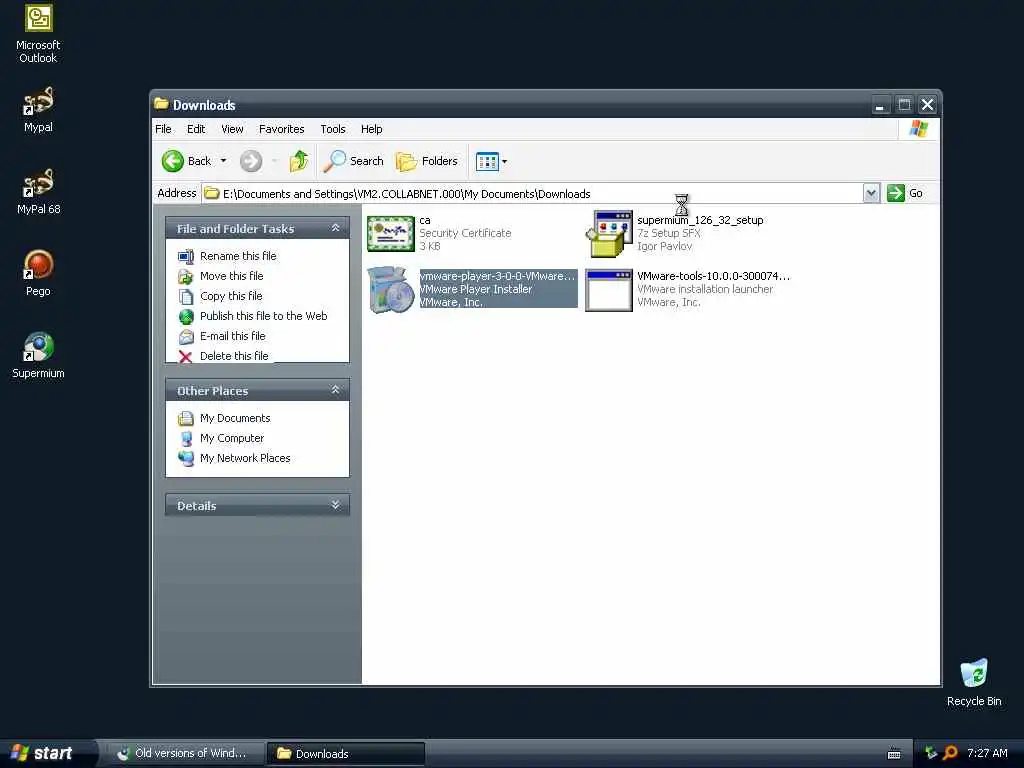This screenshot has height=768, width=1024.
Task: Open the View menu
Action: 232,129
